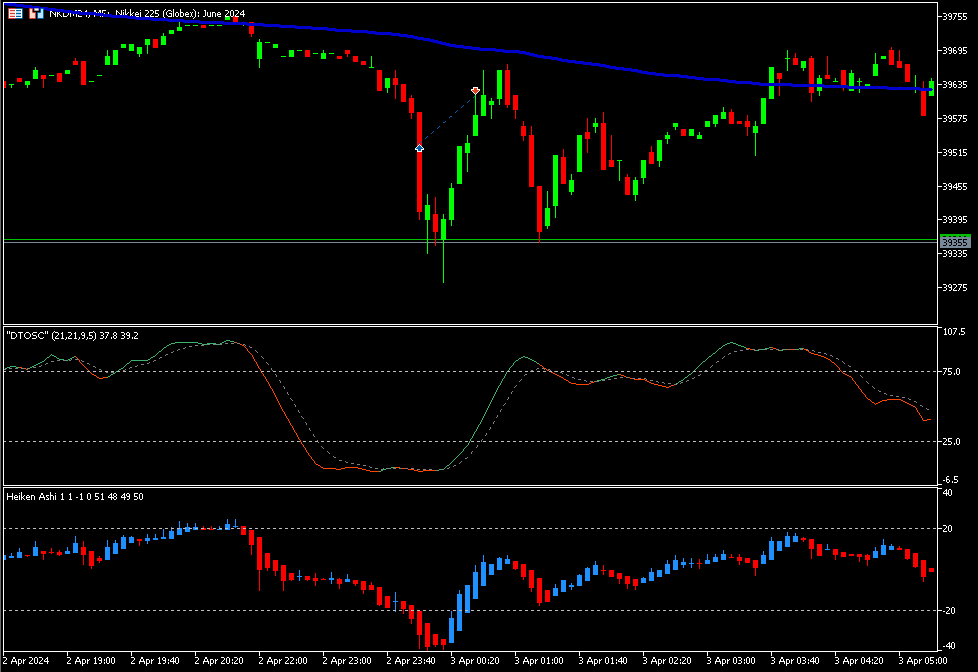The width and height of the screenshot is (978, 672).
Task: Click the 39275 price scale label
Action: (x=954, y=288)
